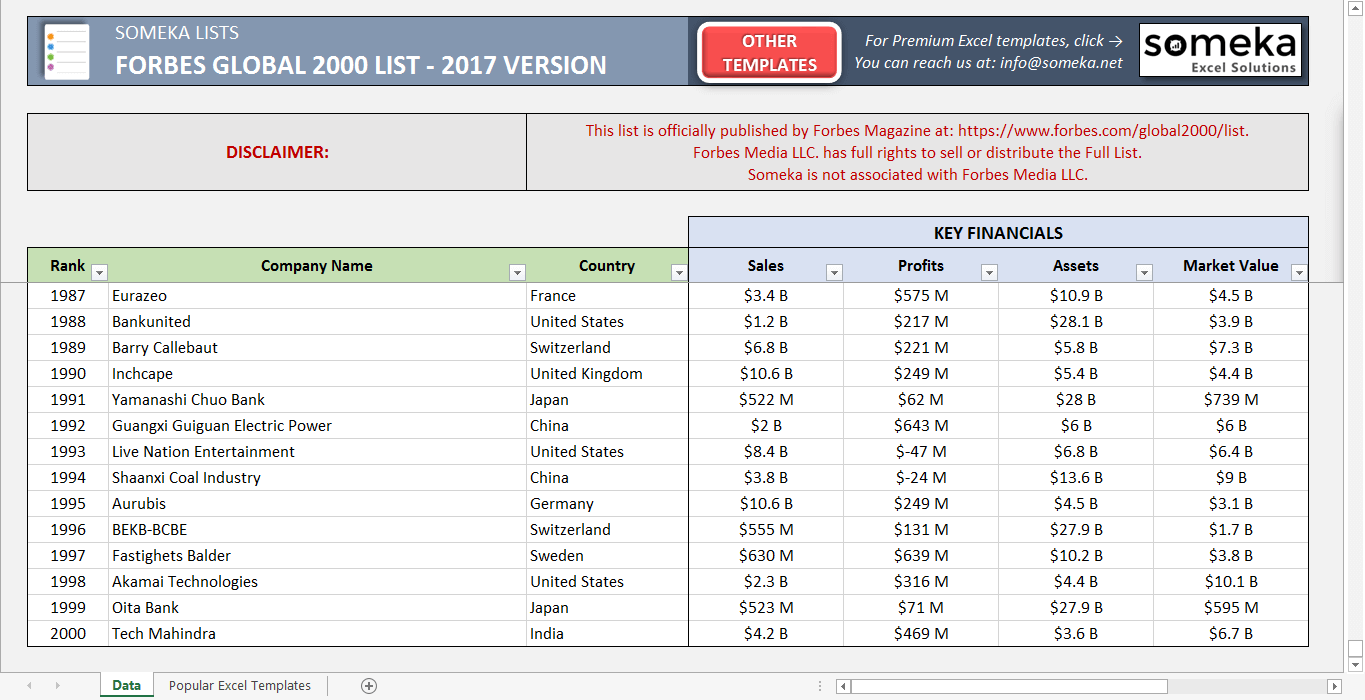Select the BEKB-BCBE company cell
The image size is (1365, 700).
pos(317,530)
